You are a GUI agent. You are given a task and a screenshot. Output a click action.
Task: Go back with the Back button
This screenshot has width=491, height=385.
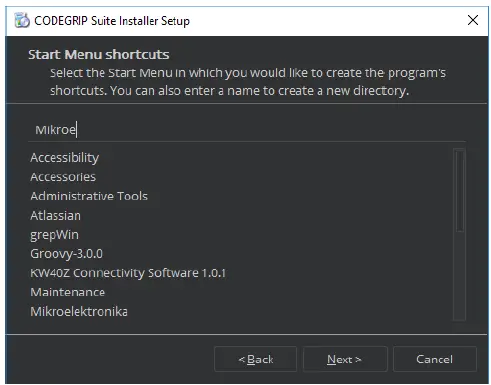pos(256,359)
